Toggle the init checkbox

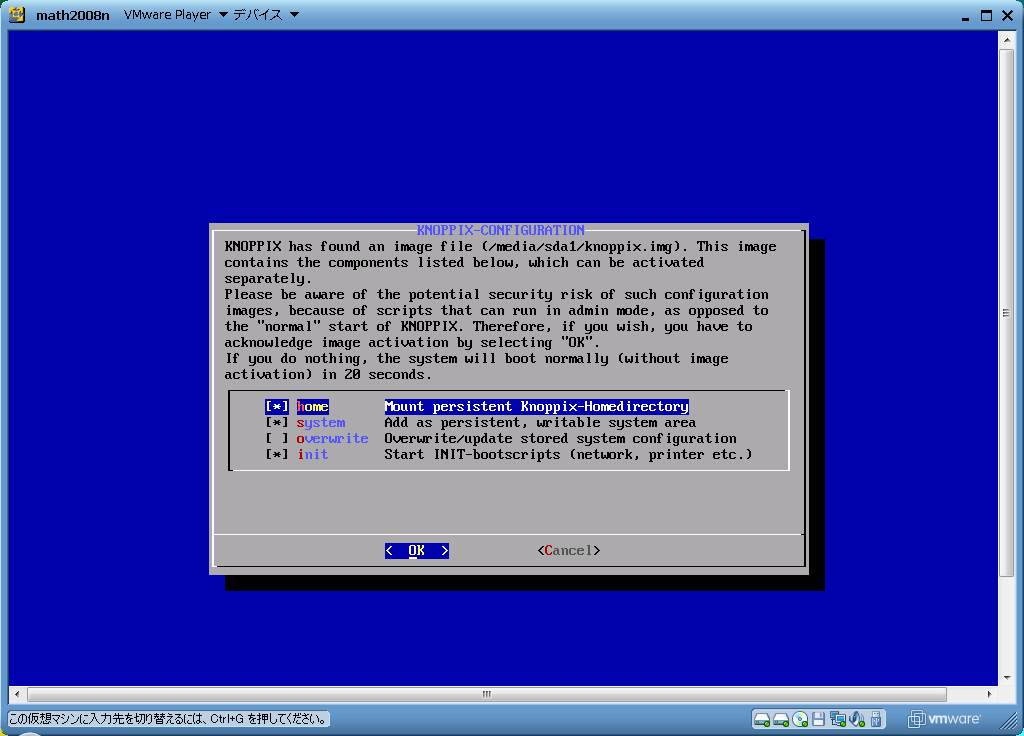pos(277,455)
